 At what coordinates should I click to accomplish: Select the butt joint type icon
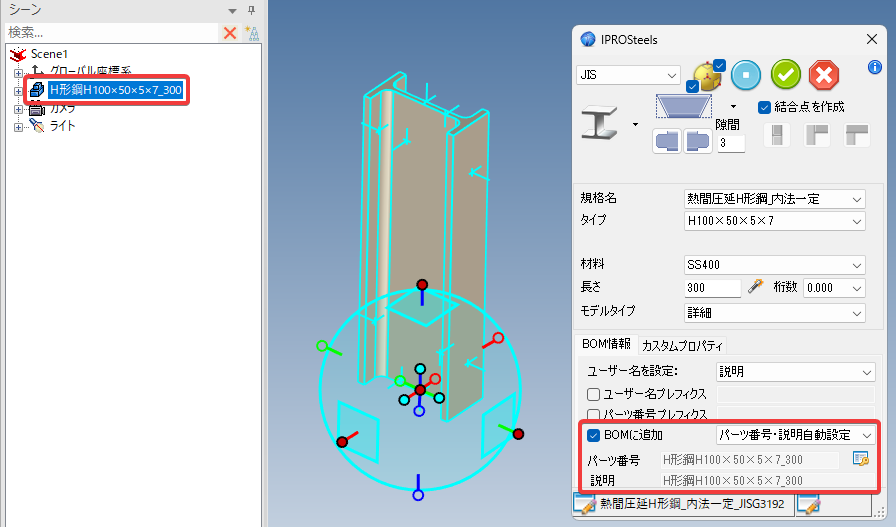[x=777, y=135]
